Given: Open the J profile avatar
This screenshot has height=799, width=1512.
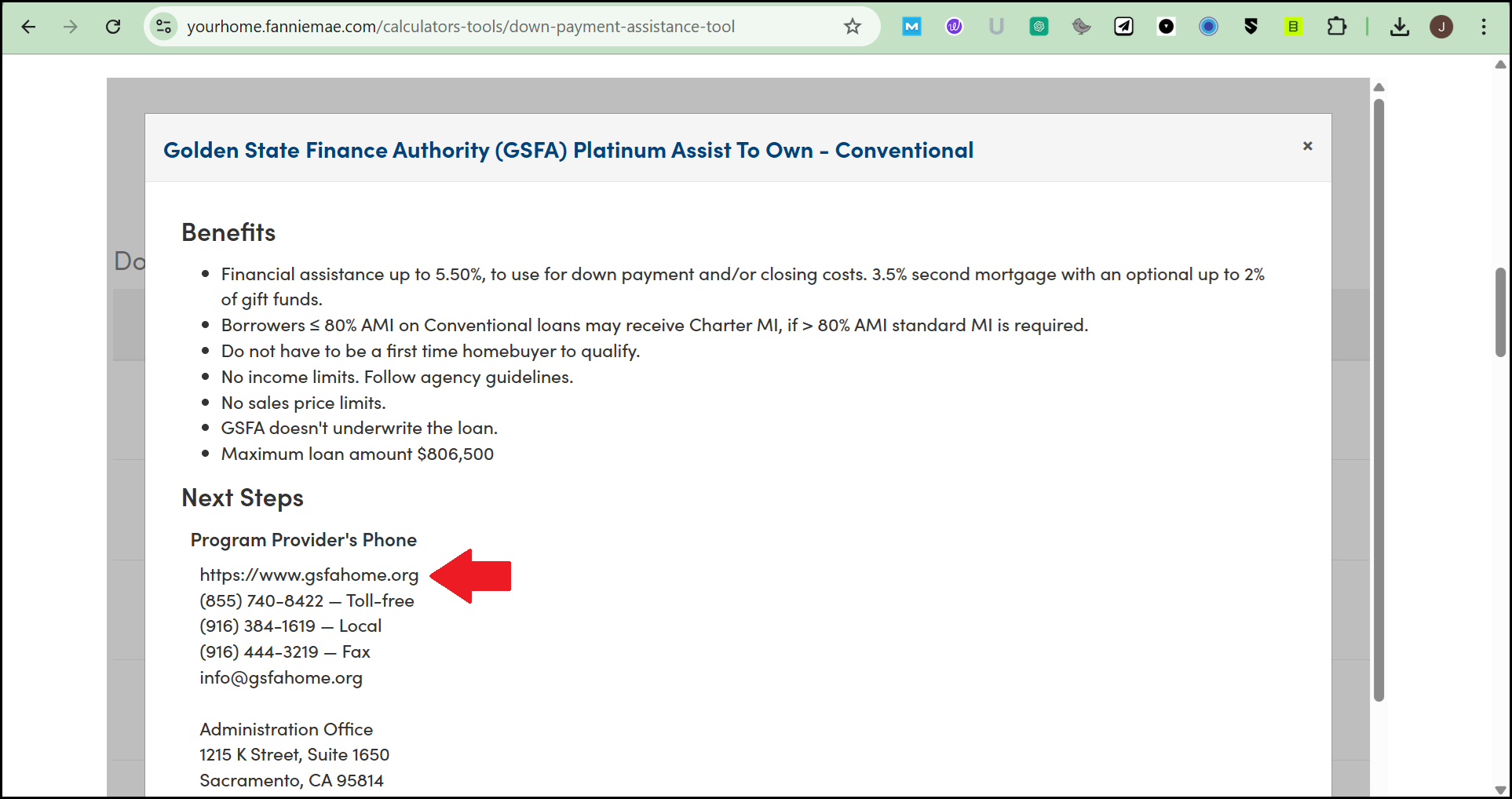Looking at the screenshot, I should (1441, 27).
